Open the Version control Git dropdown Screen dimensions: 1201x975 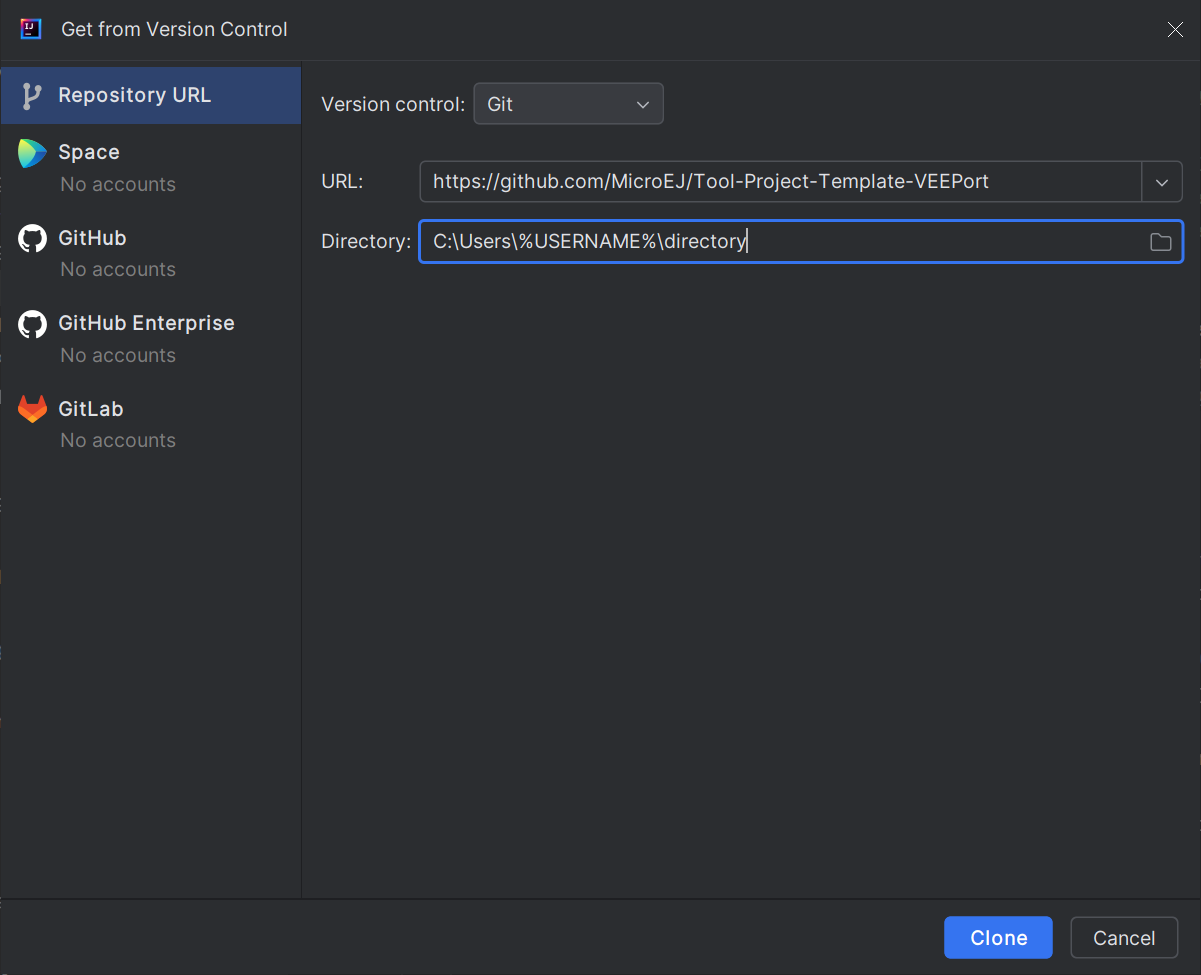(568, 104)
